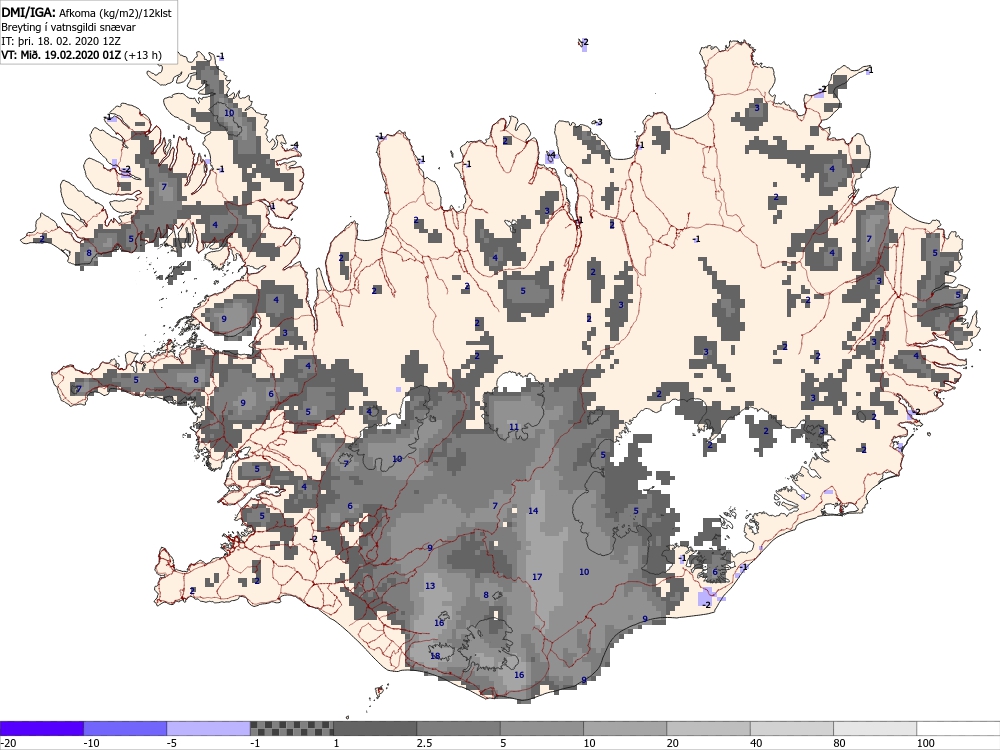This screenshot has width=1000, height=750.
Task: Click the map value label 18
Action: (x=435, y=656)
